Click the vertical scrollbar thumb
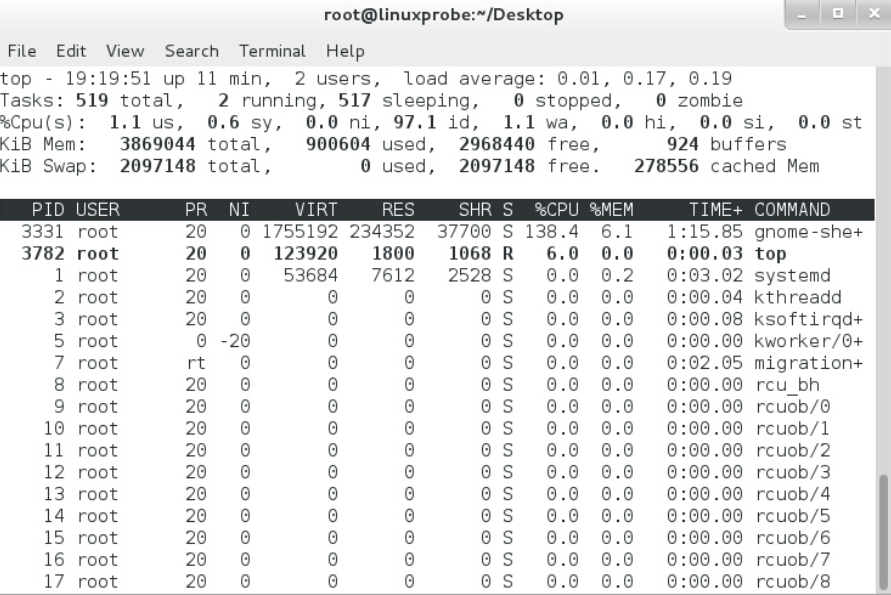 [884, 531]
